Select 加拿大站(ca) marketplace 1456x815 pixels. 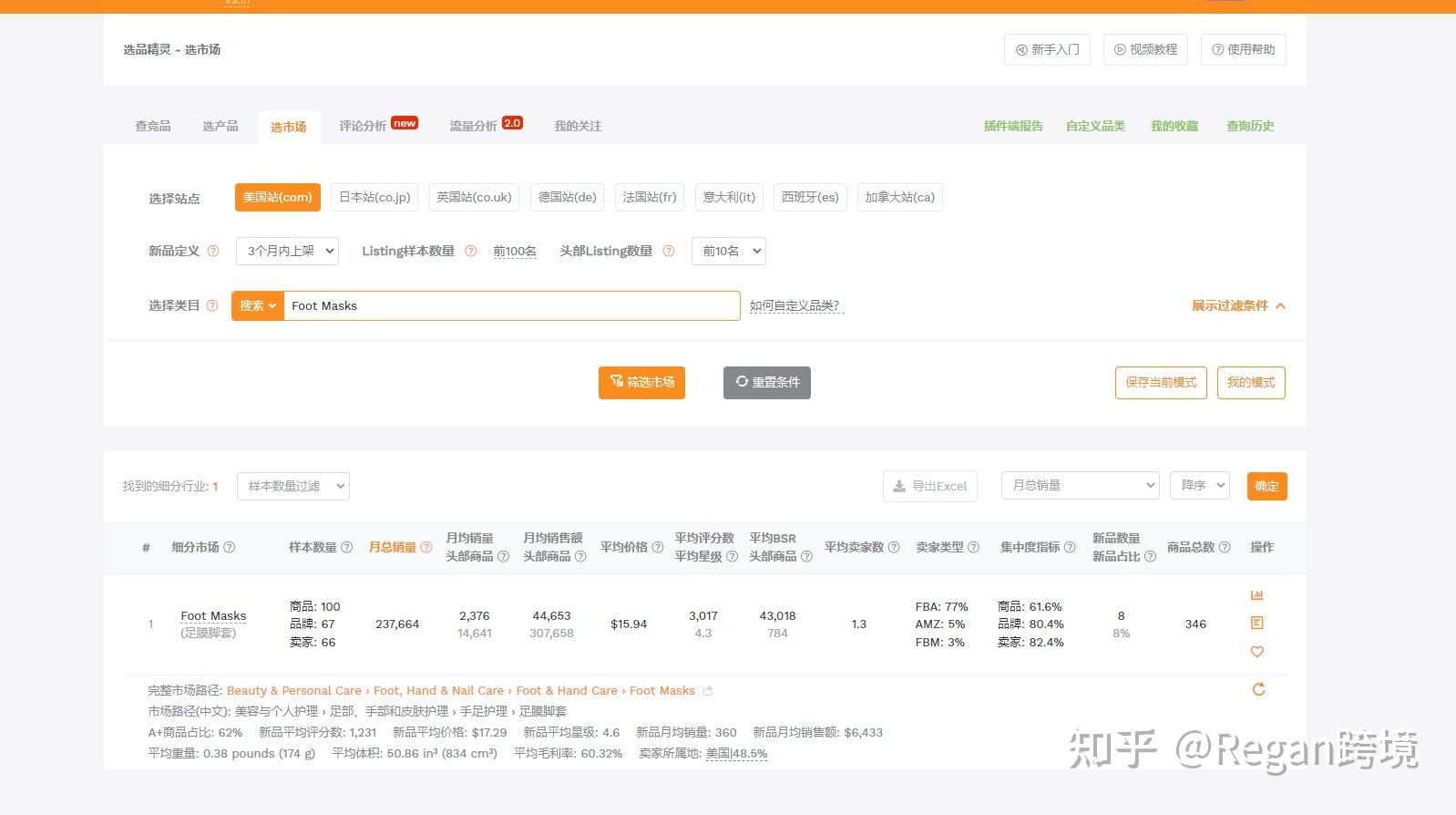coord(900,197)
